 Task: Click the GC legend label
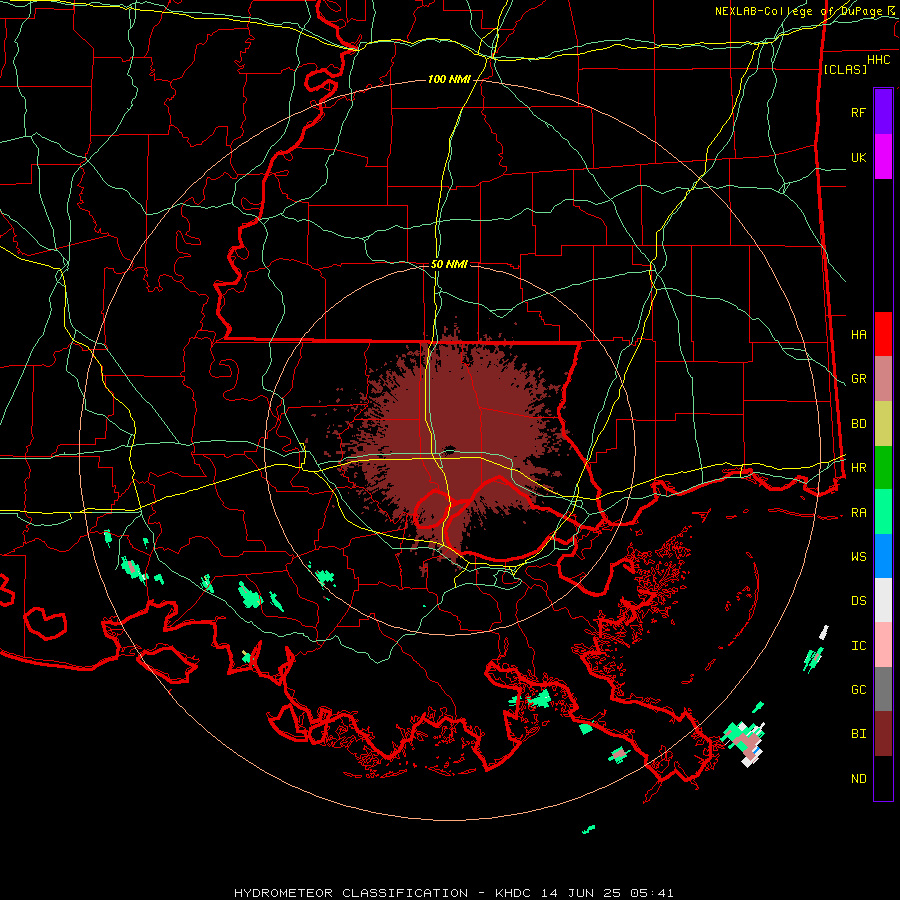[x=858, y=690]
